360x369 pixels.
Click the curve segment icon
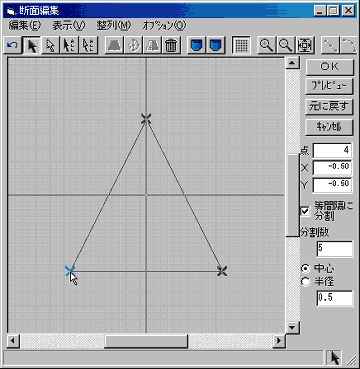tap(349, 45)
